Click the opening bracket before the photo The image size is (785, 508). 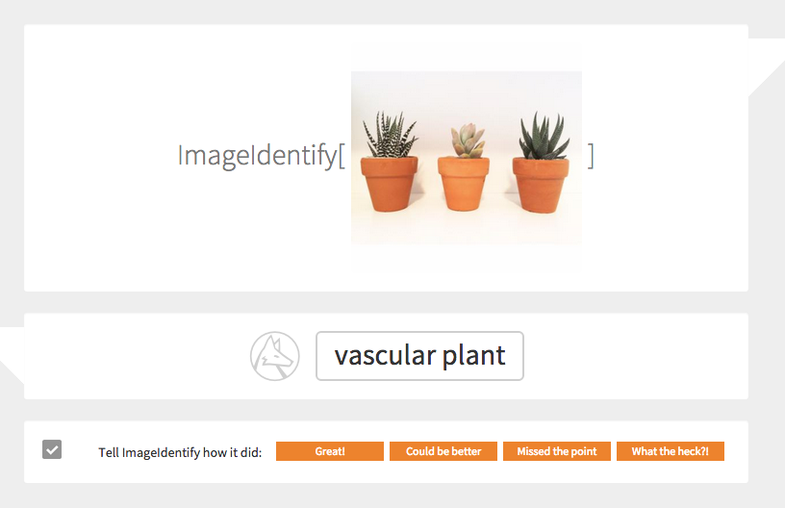341,155
